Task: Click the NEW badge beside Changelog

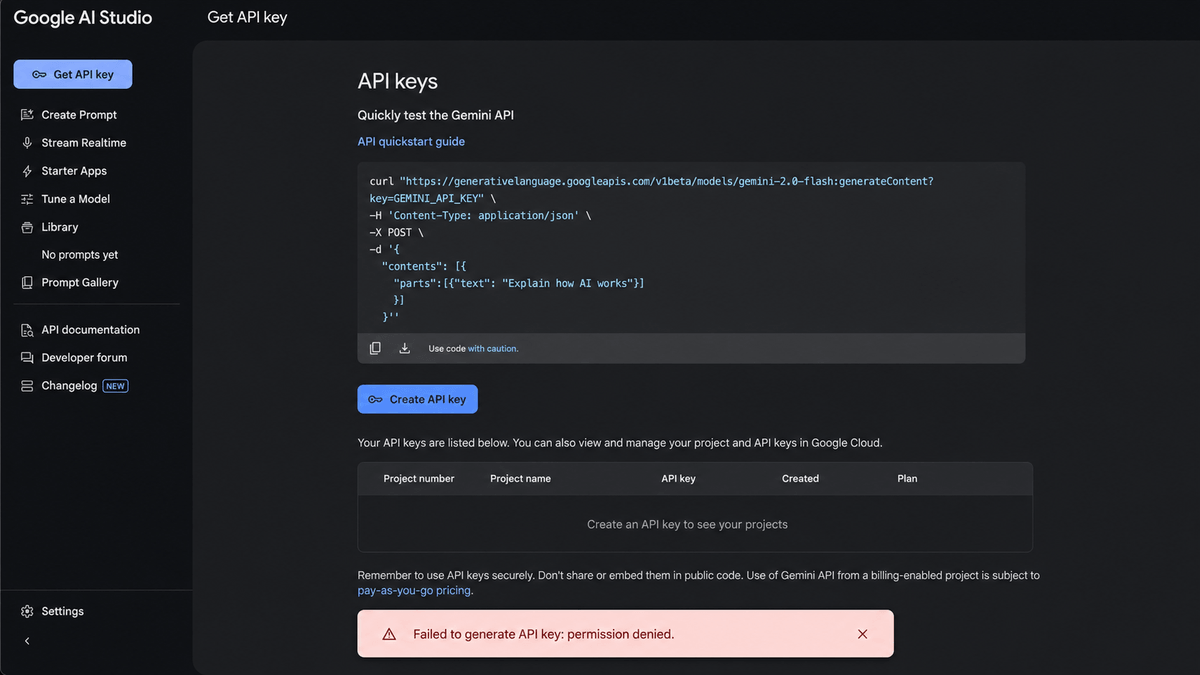Action: (x=116, y=386)
